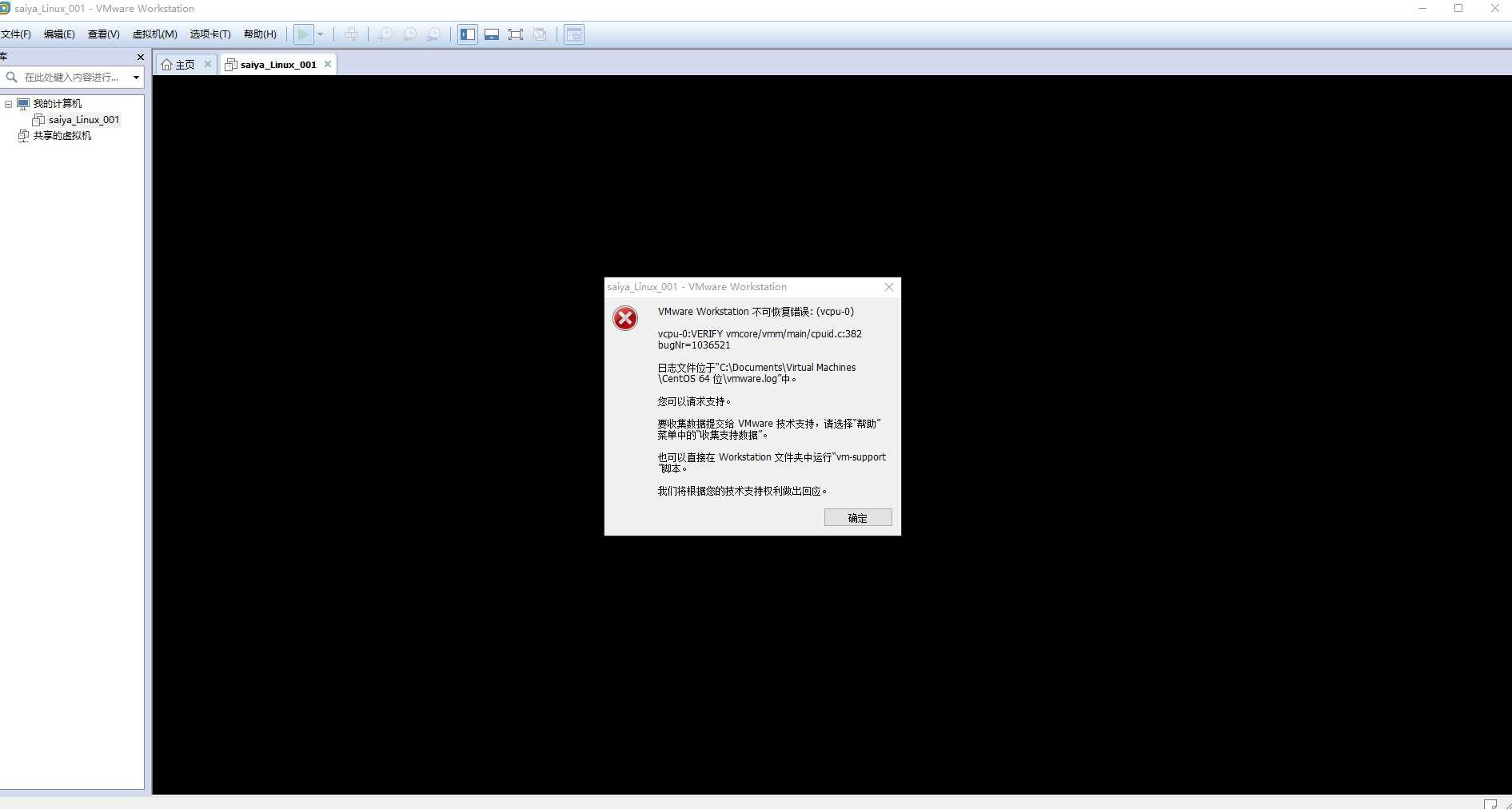Open the library search filter dropdown
Image resolution: width=1512 pixels, height=809 pixels.
[x=136, y=78]
